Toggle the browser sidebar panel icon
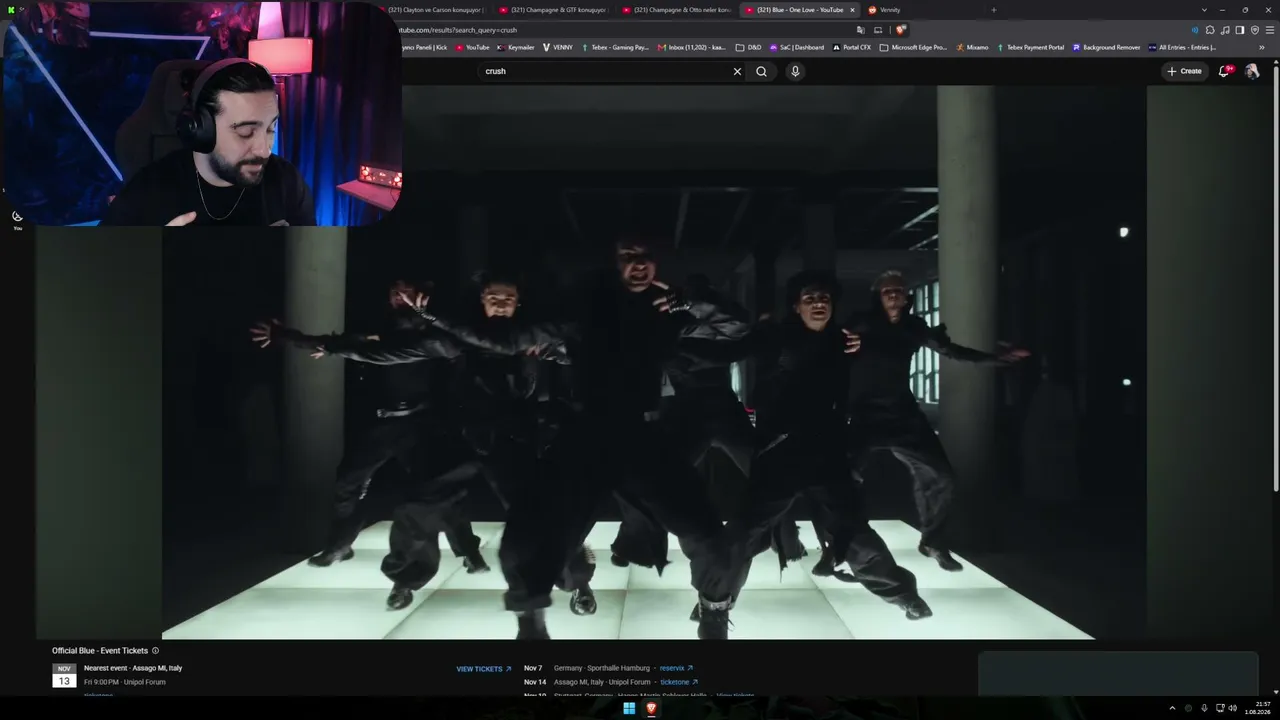 tap(1240, 30)
